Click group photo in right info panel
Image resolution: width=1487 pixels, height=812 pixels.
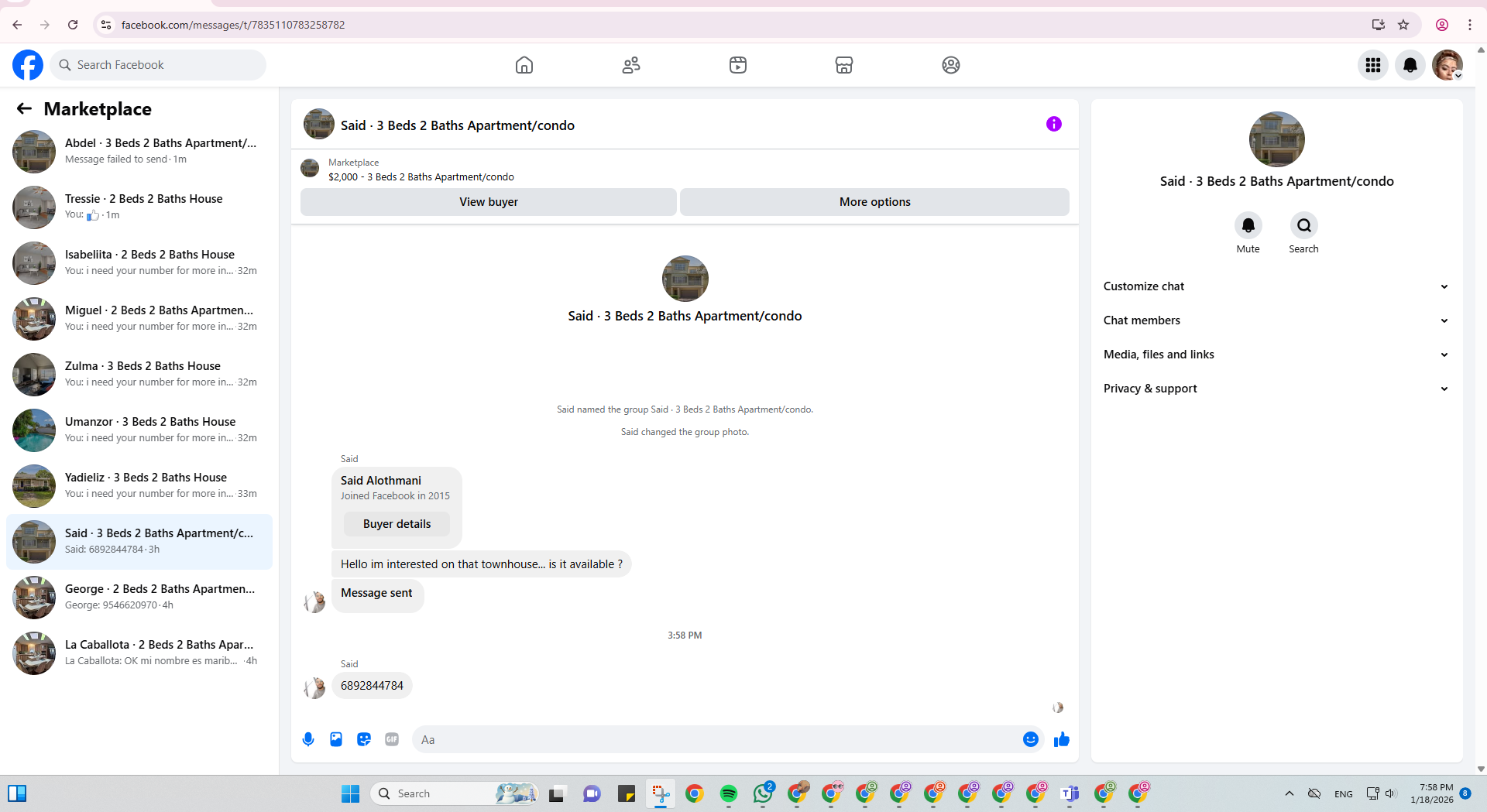click(1277, 139)
